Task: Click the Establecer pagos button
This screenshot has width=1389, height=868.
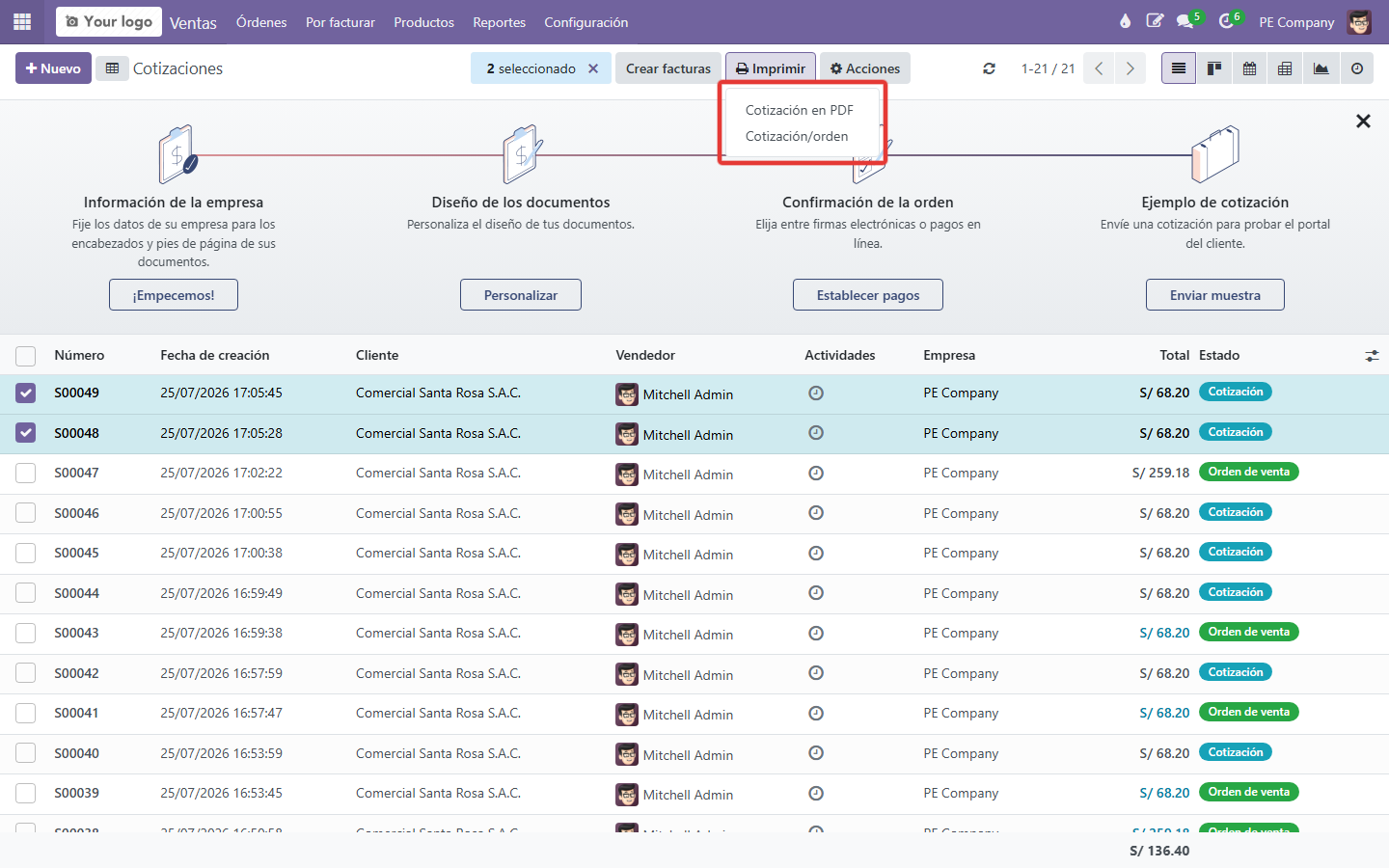Action: [868, 295]
